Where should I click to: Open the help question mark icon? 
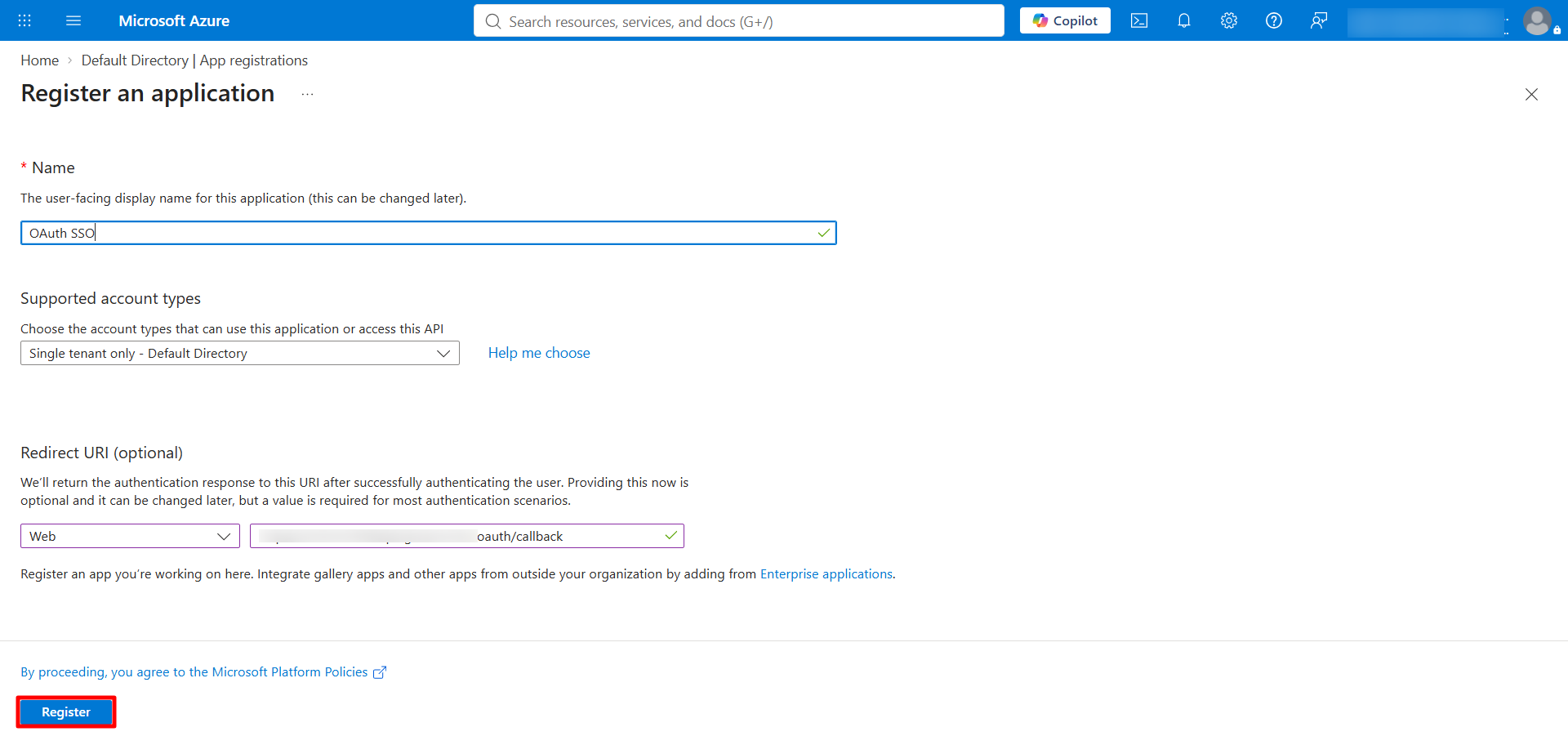[1274, 20]
